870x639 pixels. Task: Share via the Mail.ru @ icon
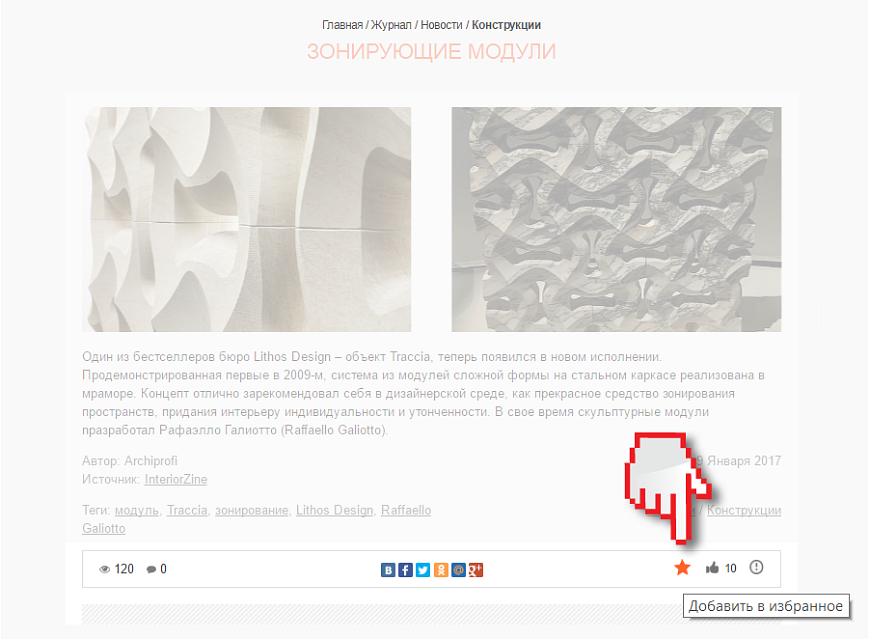(458, 570)
